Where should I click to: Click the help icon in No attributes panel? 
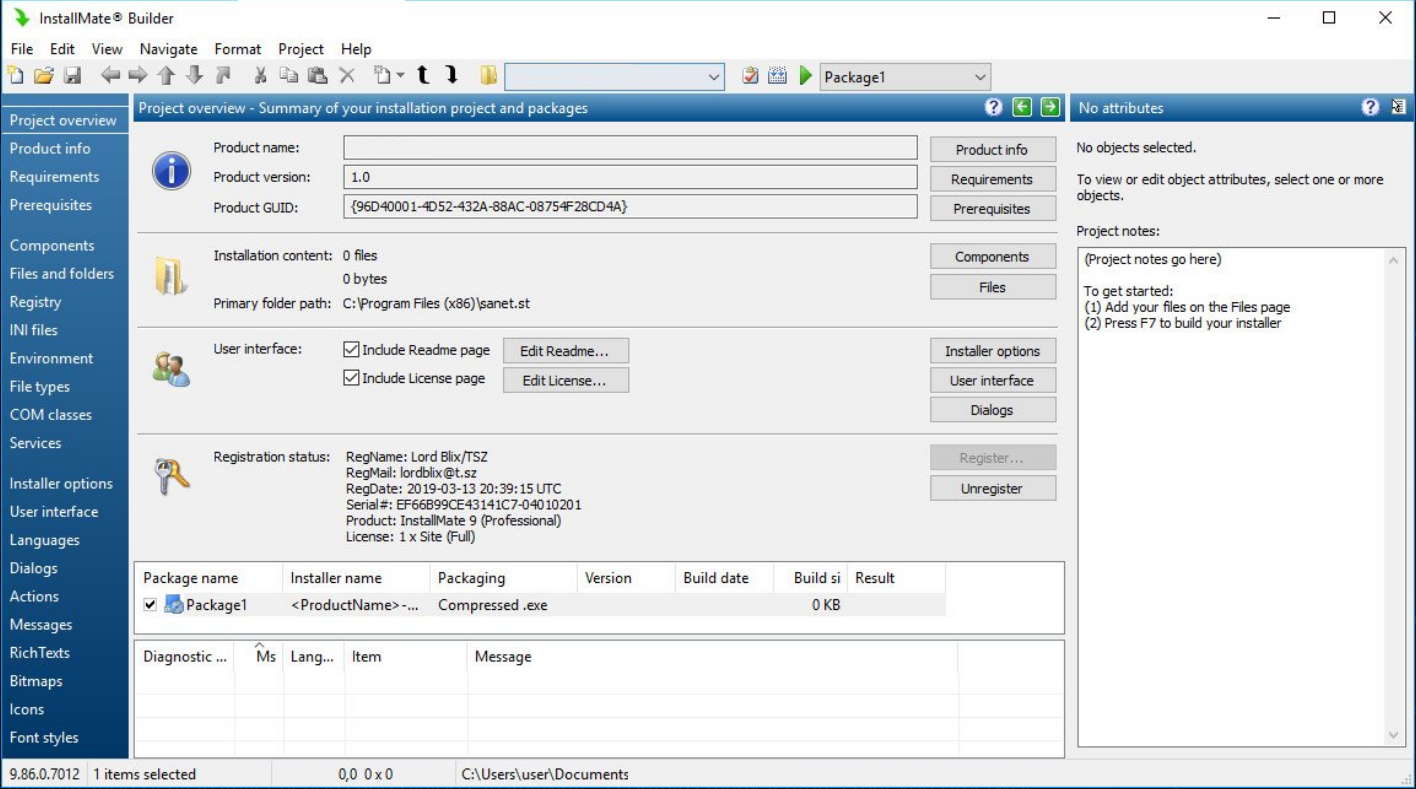pyautogui.click(x=1370, y=107)
